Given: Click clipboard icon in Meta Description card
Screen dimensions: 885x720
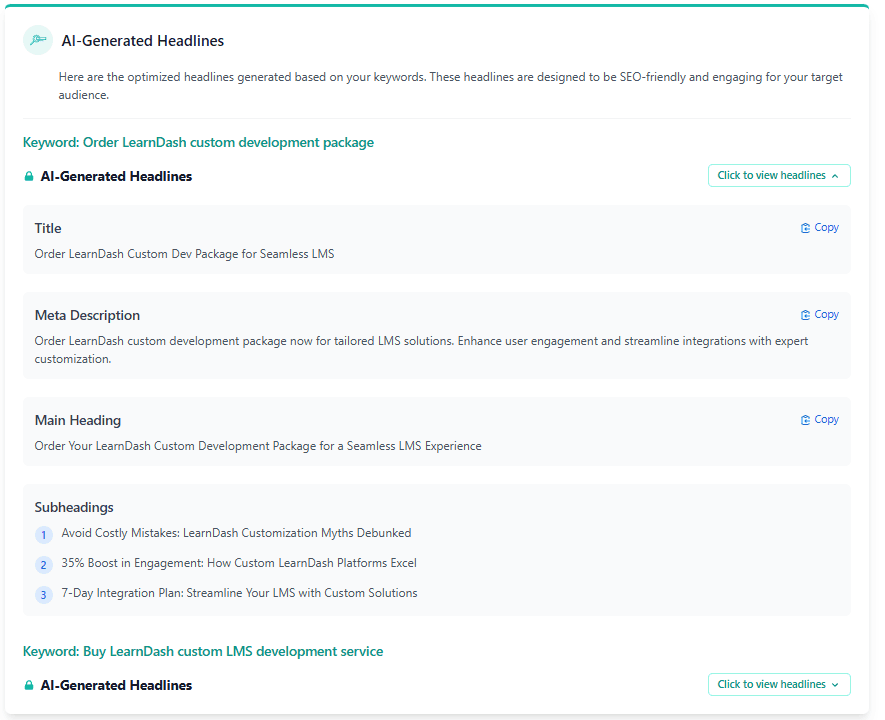Looking at the screenshot, I should pyautogui.click(x=805, y=315).
